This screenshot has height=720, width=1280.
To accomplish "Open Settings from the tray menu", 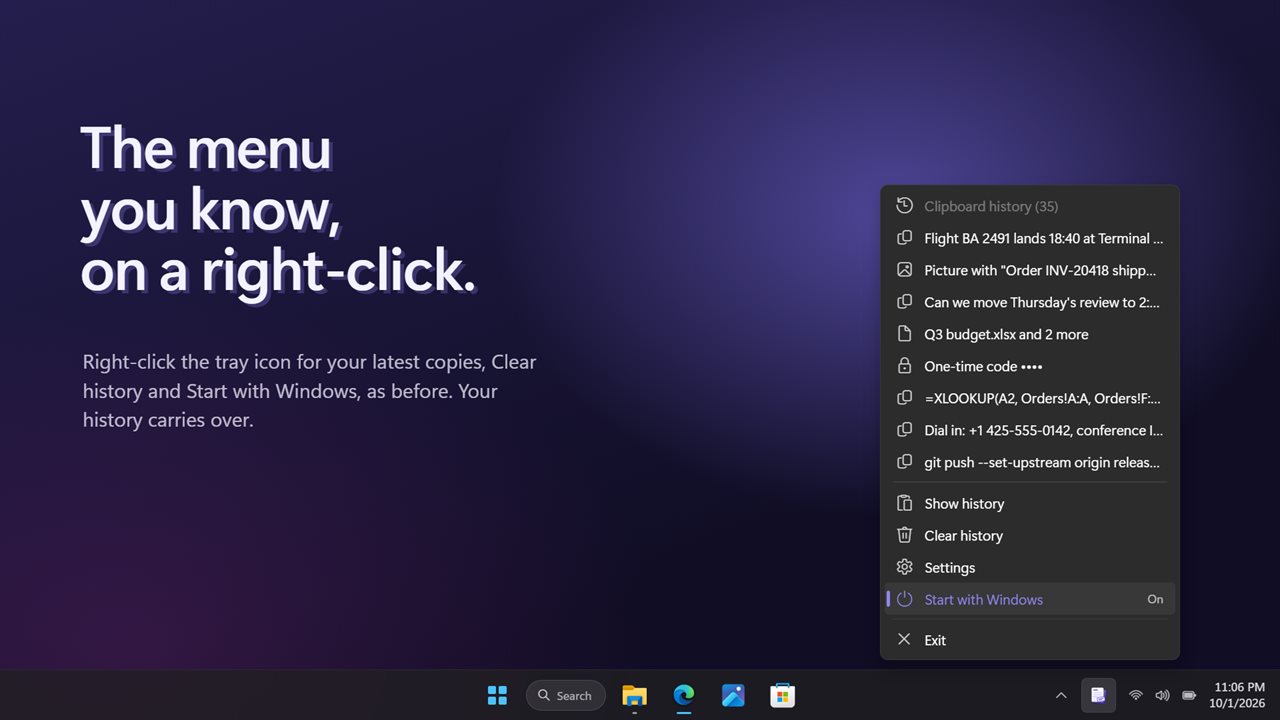I will [x=1030, y=567].
